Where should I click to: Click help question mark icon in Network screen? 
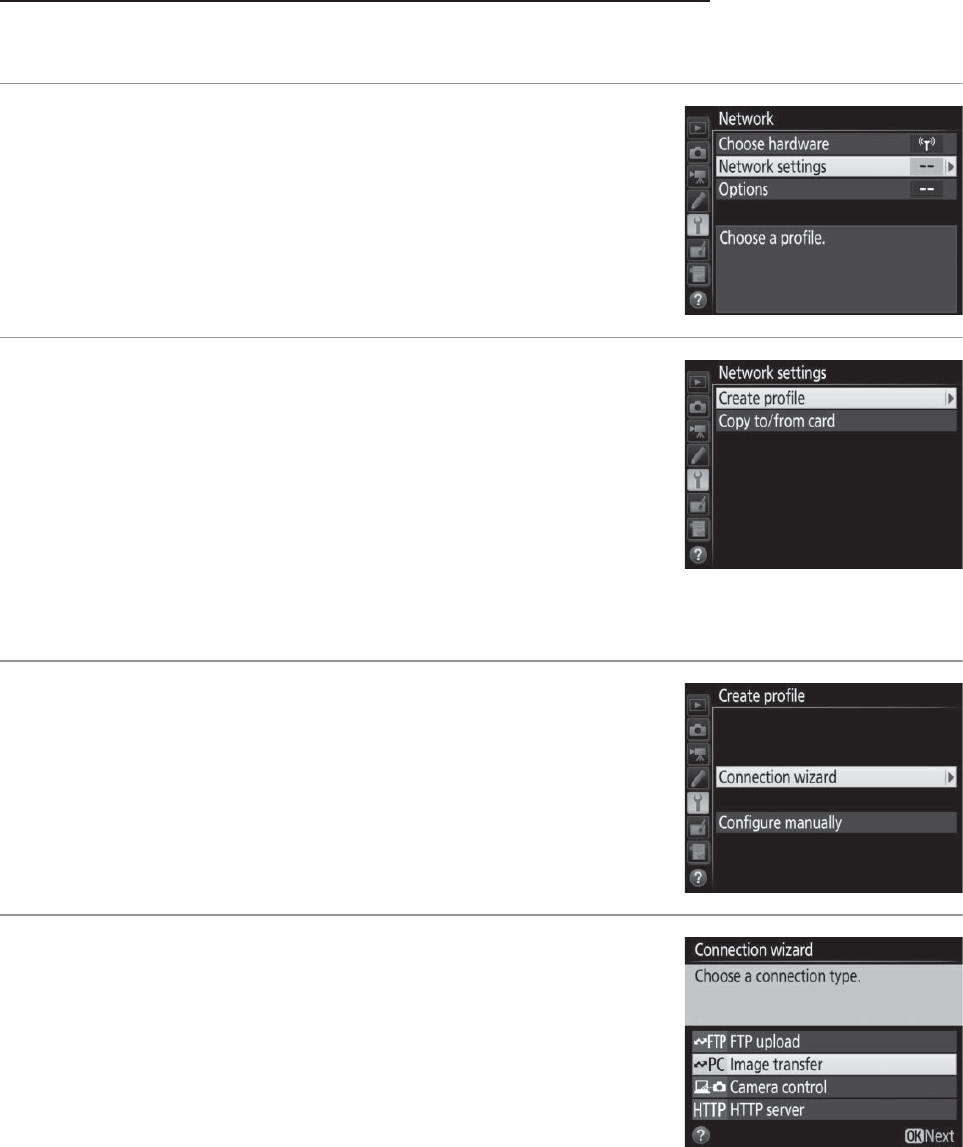[x=697, y=300]
